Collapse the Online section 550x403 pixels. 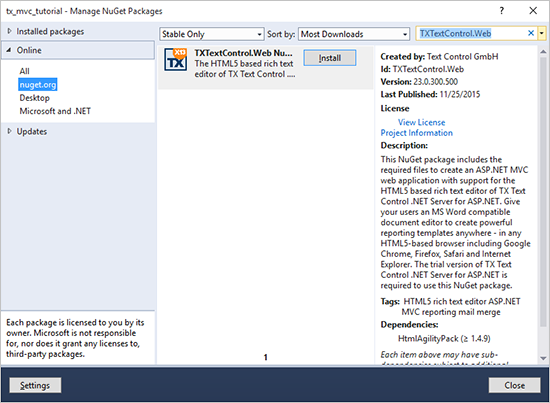click(x=9, y=50)
